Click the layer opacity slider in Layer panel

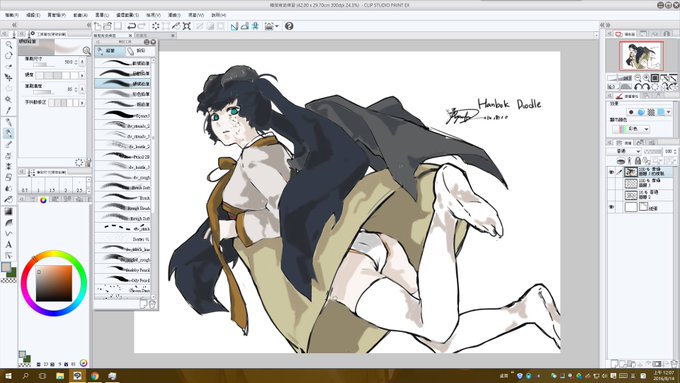coord(653,151)
